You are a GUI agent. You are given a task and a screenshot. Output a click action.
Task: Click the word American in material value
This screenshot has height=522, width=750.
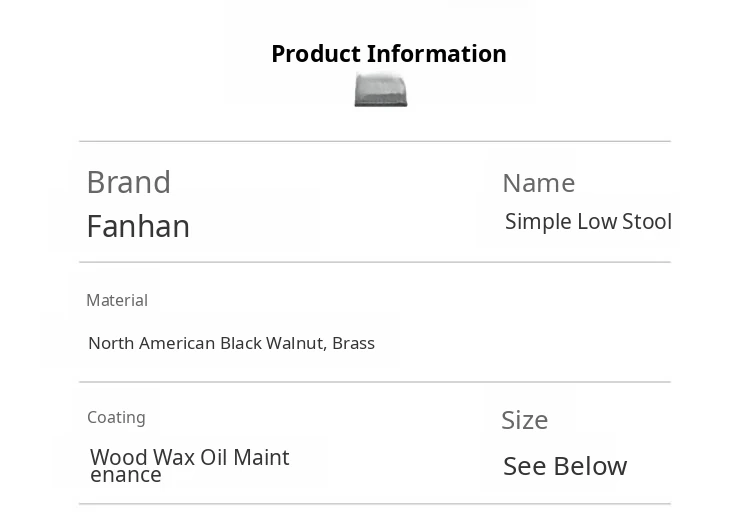pos(177,343)
